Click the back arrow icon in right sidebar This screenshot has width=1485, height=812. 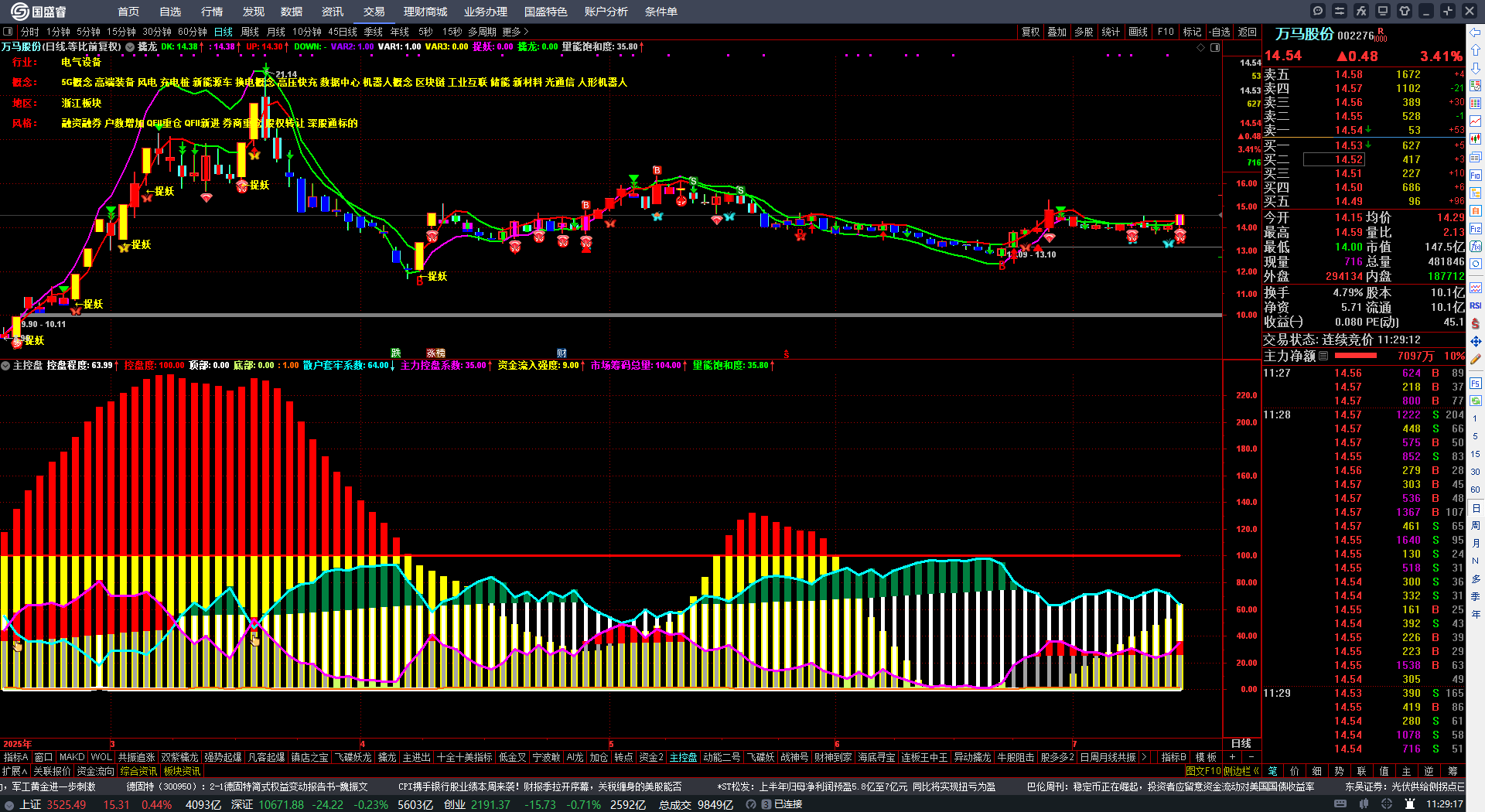(x=1476, y=32)
